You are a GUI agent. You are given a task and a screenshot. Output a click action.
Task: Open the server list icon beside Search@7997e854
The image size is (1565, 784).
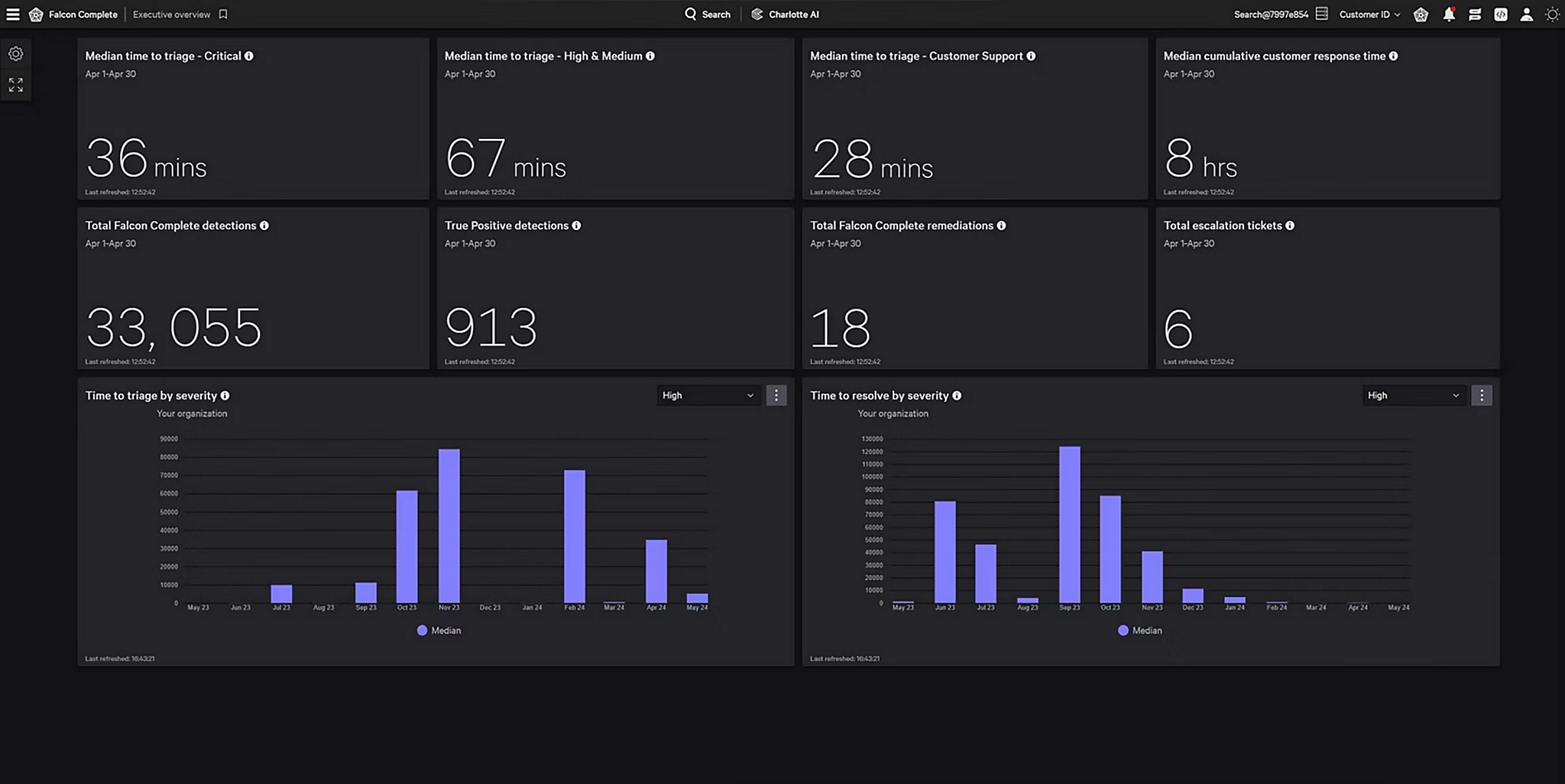[1321, 15]
